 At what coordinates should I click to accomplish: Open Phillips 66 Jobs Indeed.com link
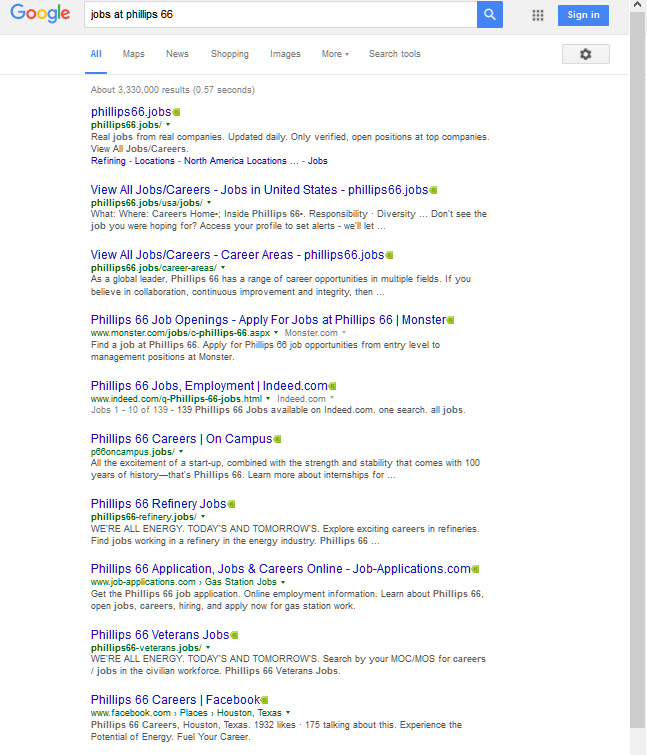click(x=209, y=386)
